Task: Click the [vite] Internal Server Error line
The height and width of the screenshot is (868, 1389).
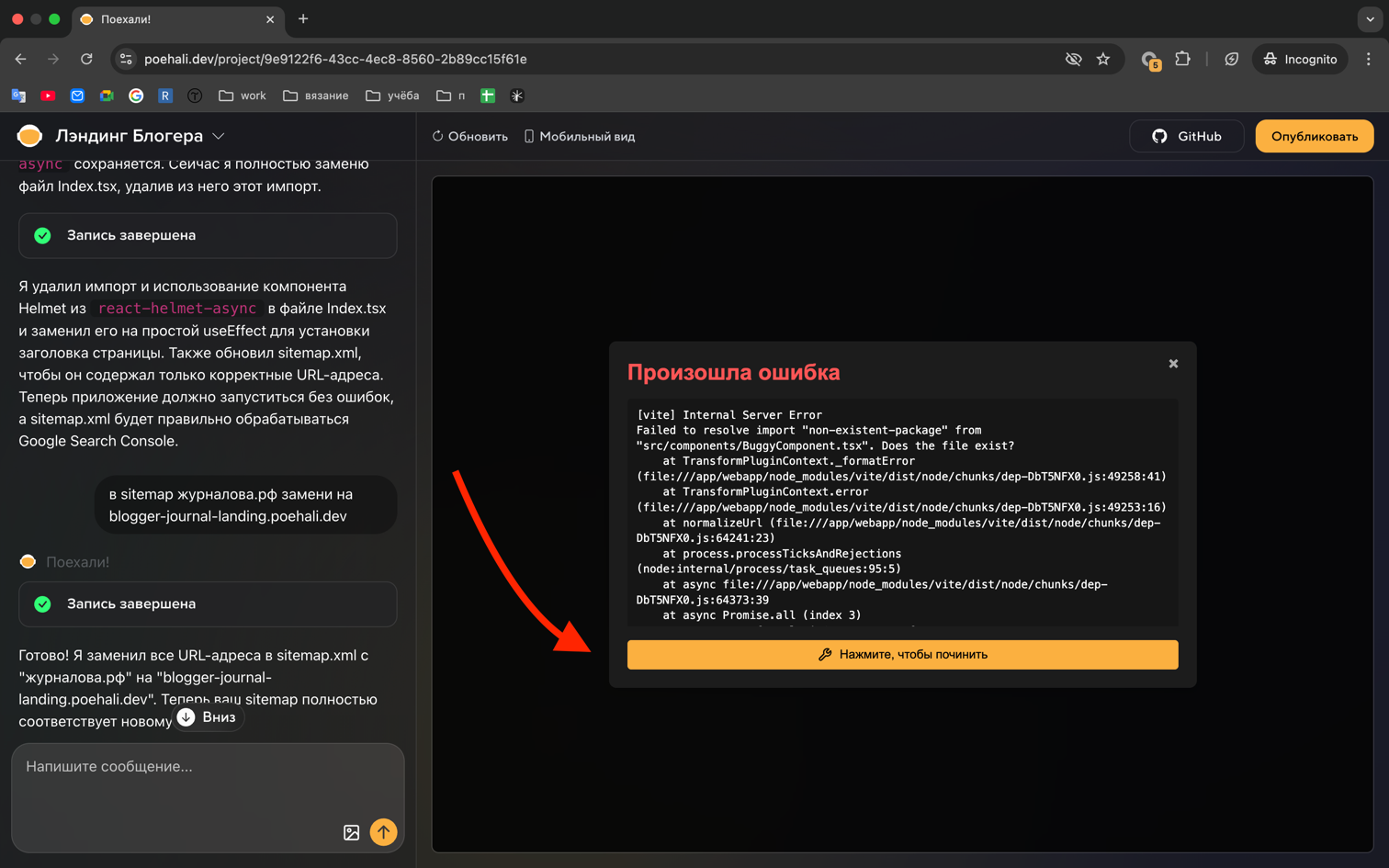Action: tap(729, 414)
